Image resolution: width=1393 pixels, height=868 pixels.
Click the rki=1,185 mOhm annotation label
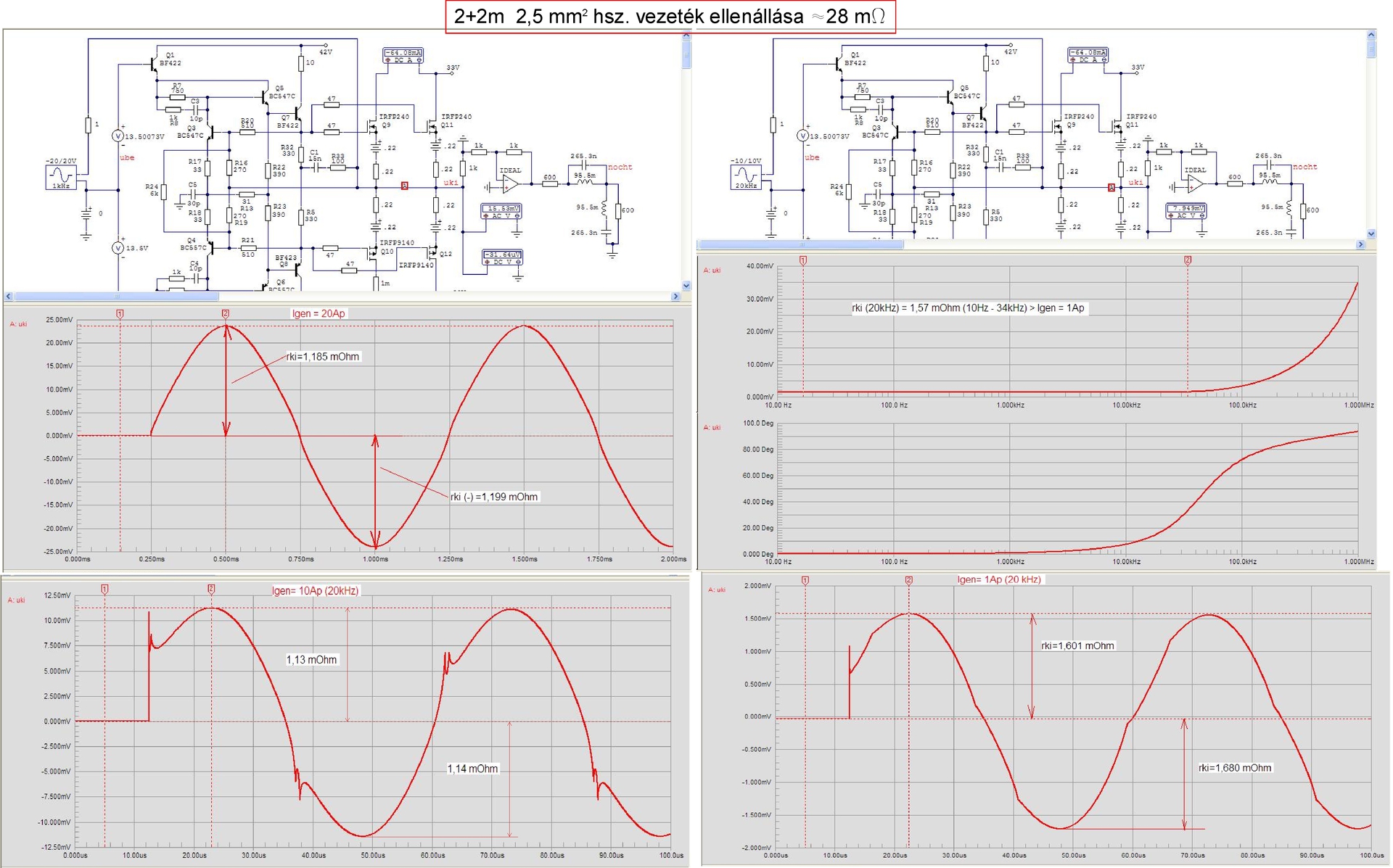[323, 357]
